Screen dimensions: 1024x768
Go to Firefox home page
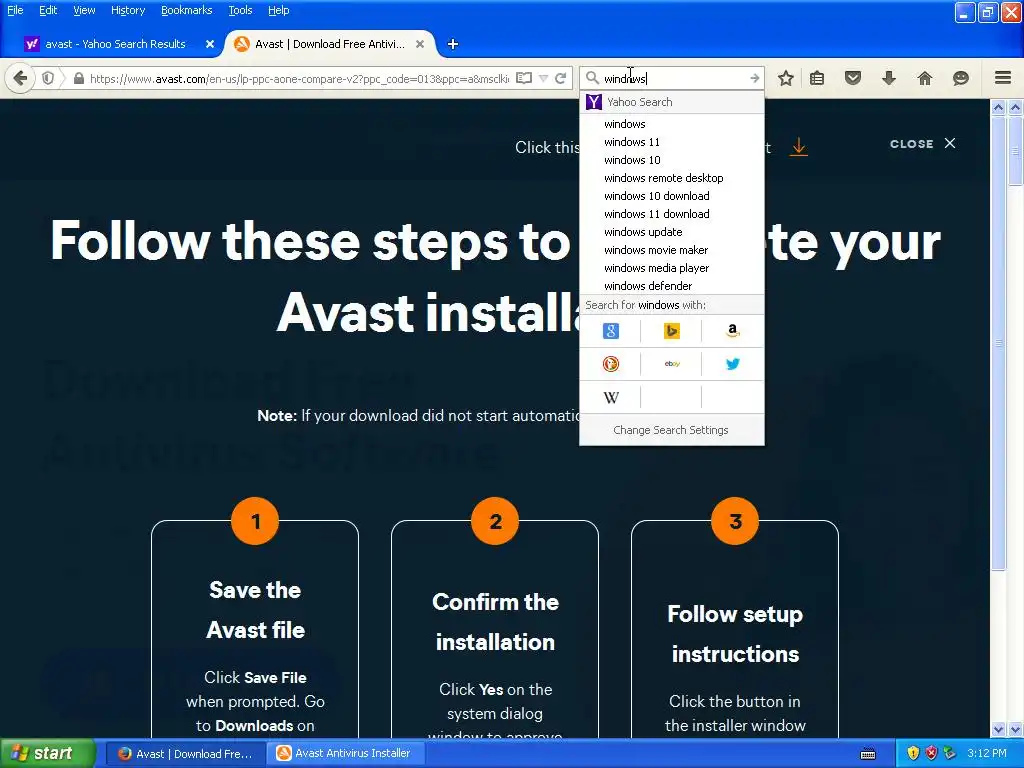pyautogui.click(x=925, y=78)
